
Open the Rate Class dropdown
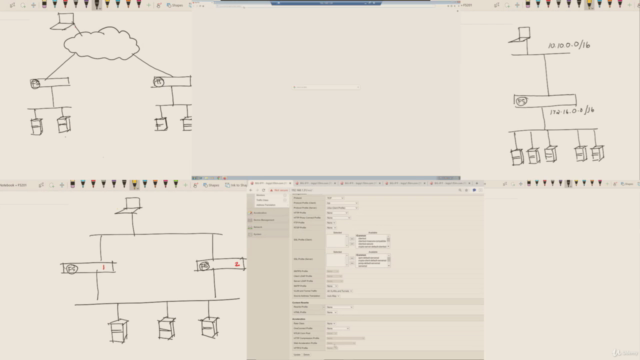tap(331, 323)
